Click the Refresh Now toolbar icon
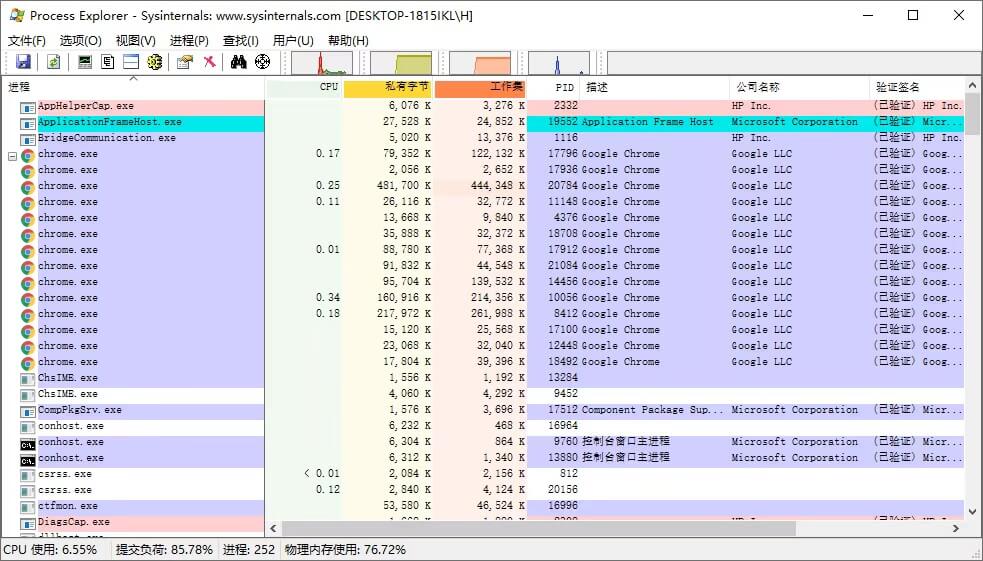The height and width of the screenshot is (561, 983). click(x=53, y=62)
